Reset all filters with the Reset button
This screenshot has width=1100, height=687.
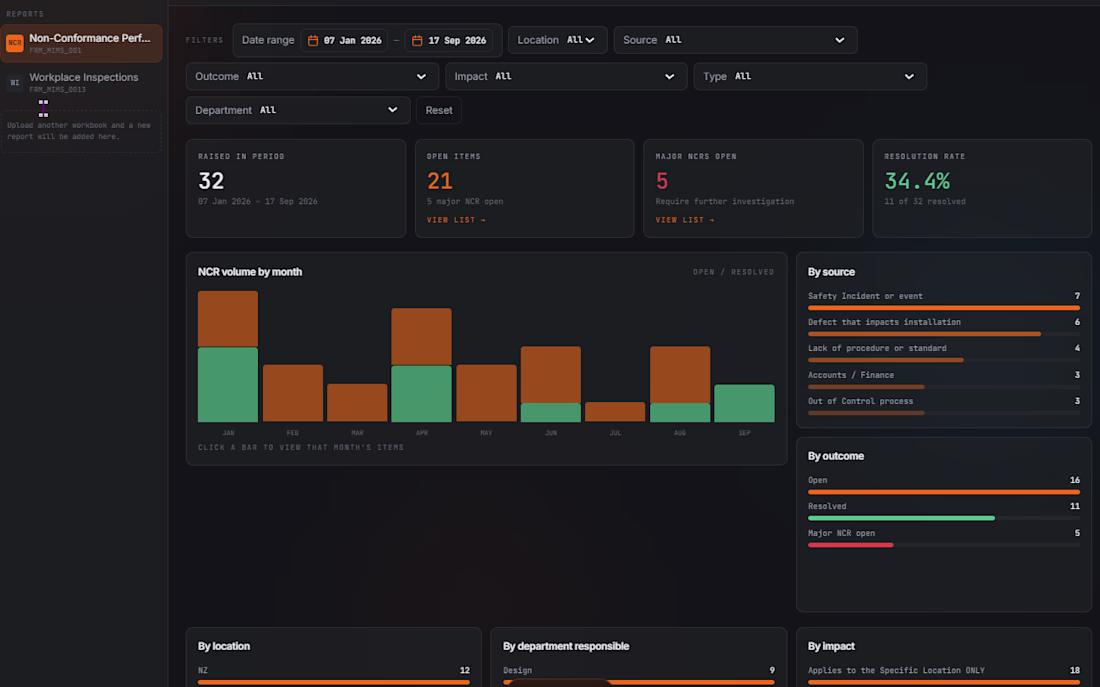pos(438,110)
